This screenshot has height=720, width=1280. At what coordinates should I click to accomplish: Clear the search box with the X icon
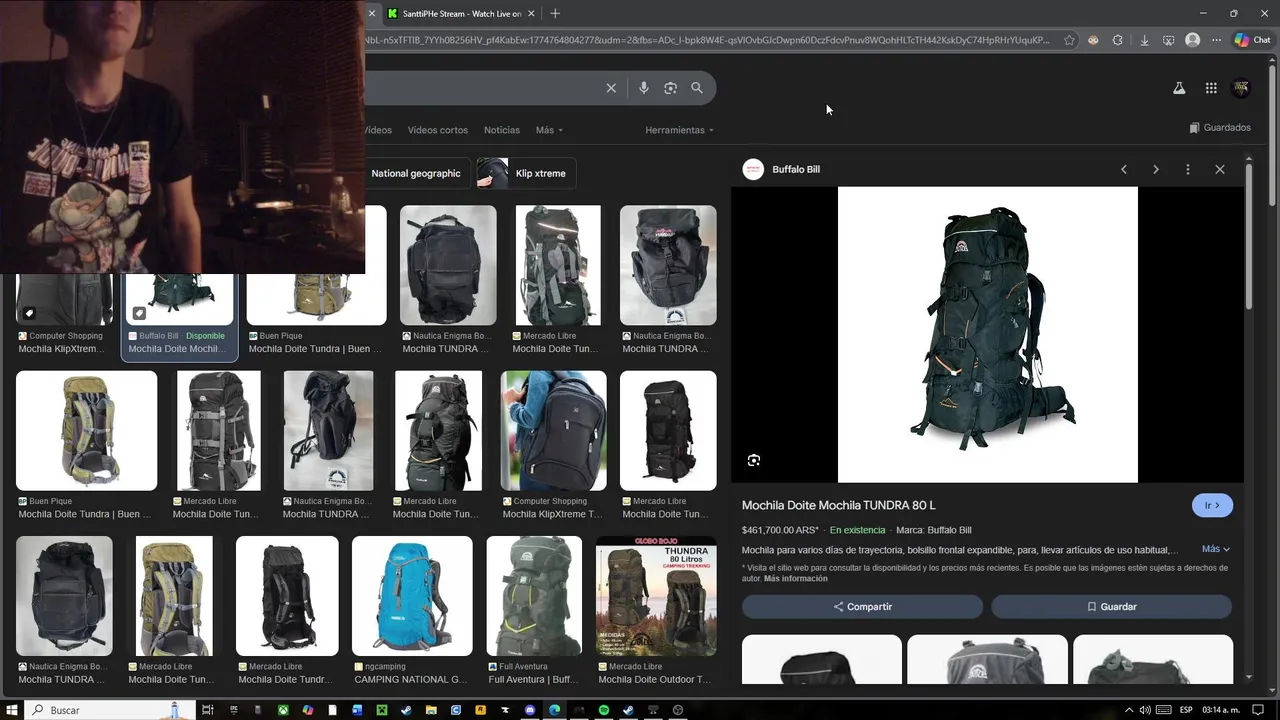611,88
